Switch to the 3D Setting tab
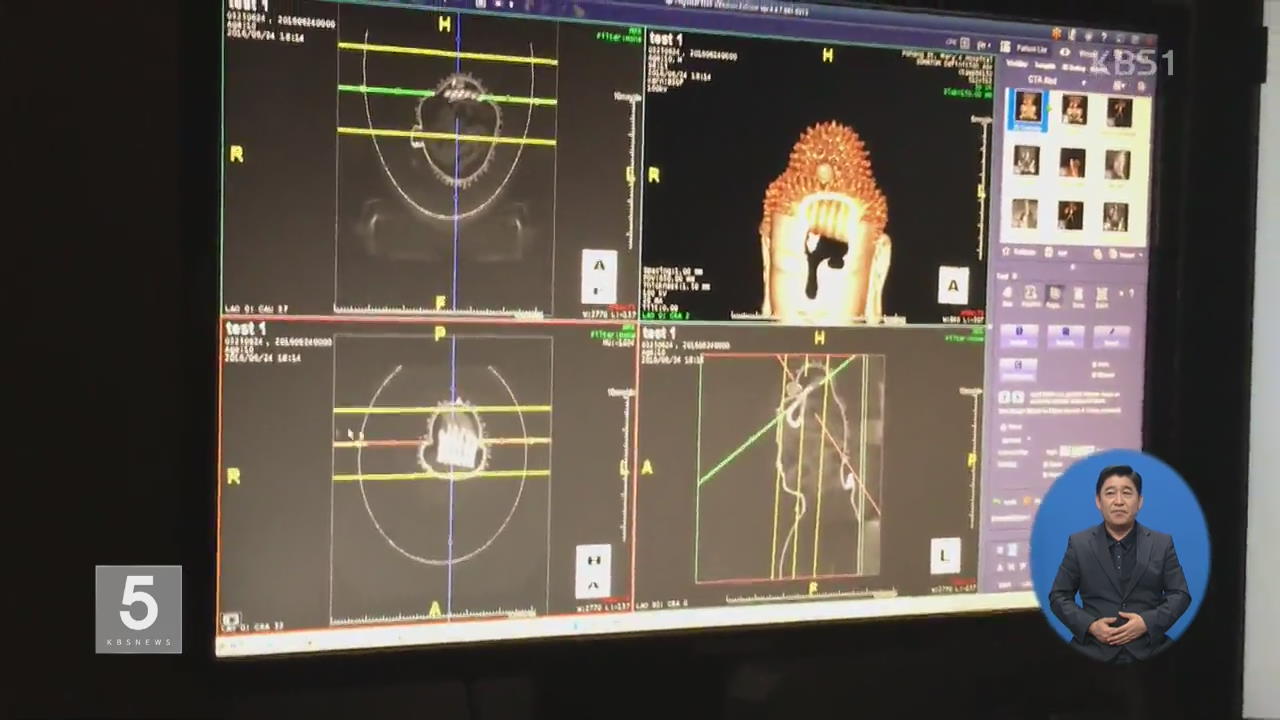1280x720 pixels. coord(1074,67)
